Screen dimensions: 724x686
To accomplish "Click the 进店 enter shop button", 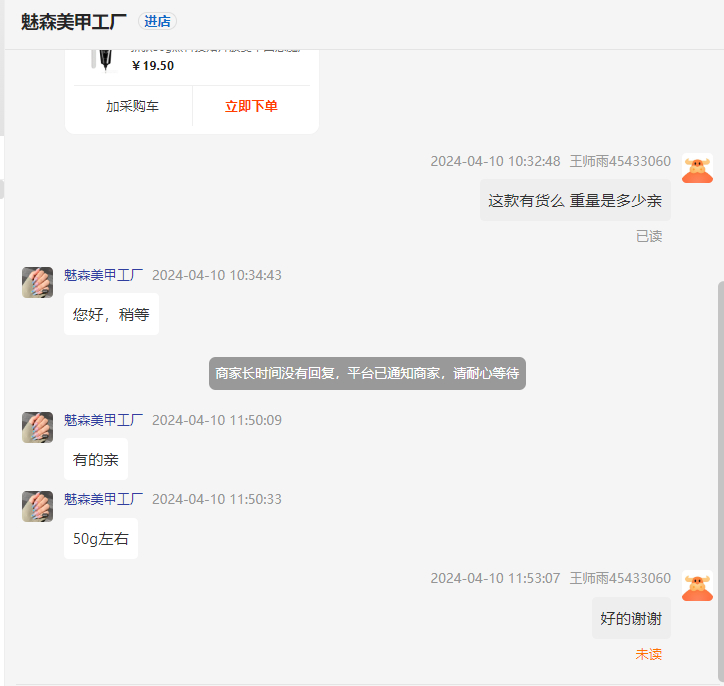I will pyautogui.click(x=157, y=21).
